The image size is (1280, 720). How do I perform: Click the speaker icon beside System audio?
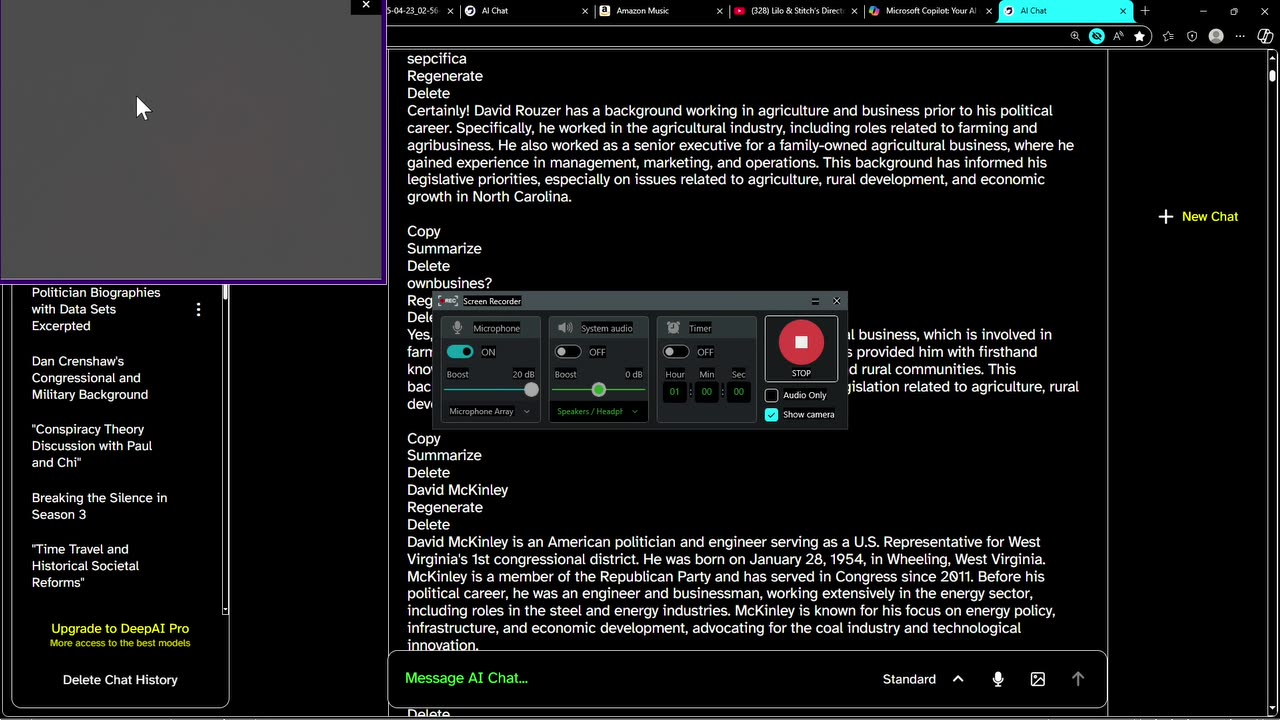(565, 328)
